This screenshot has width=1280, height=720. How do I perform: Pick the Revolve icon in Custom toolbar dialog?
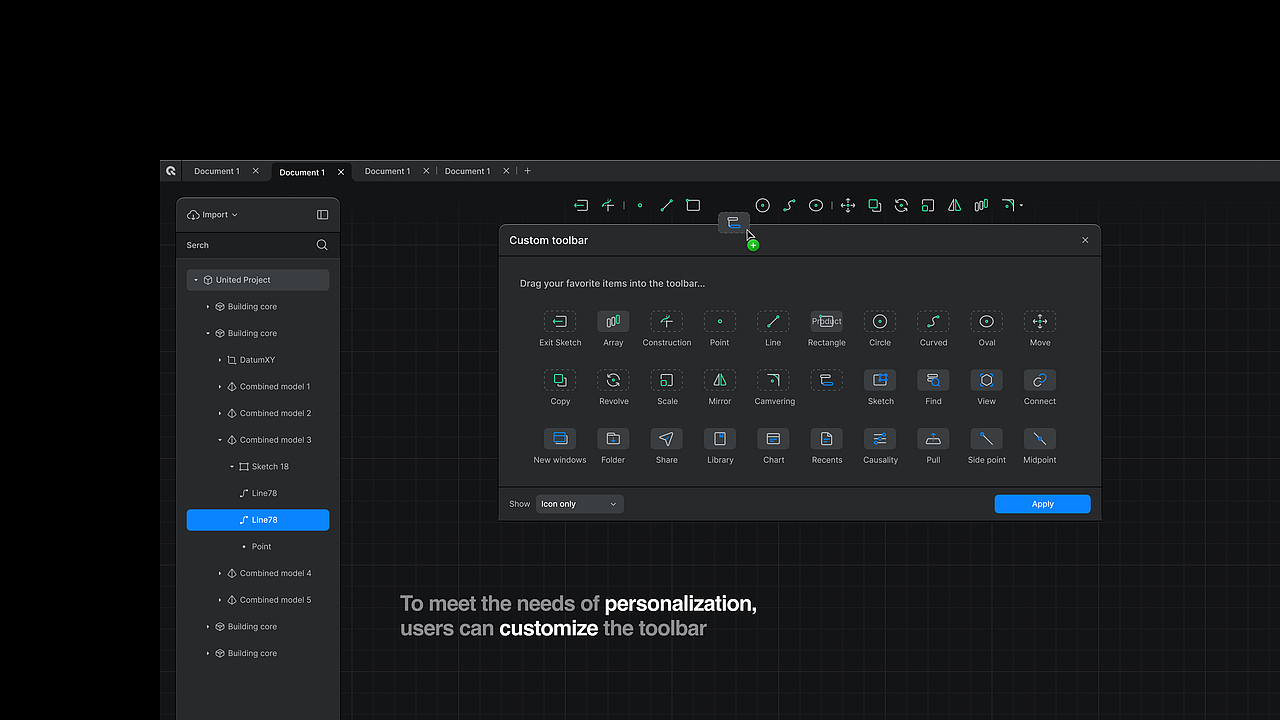click(613, 380)
